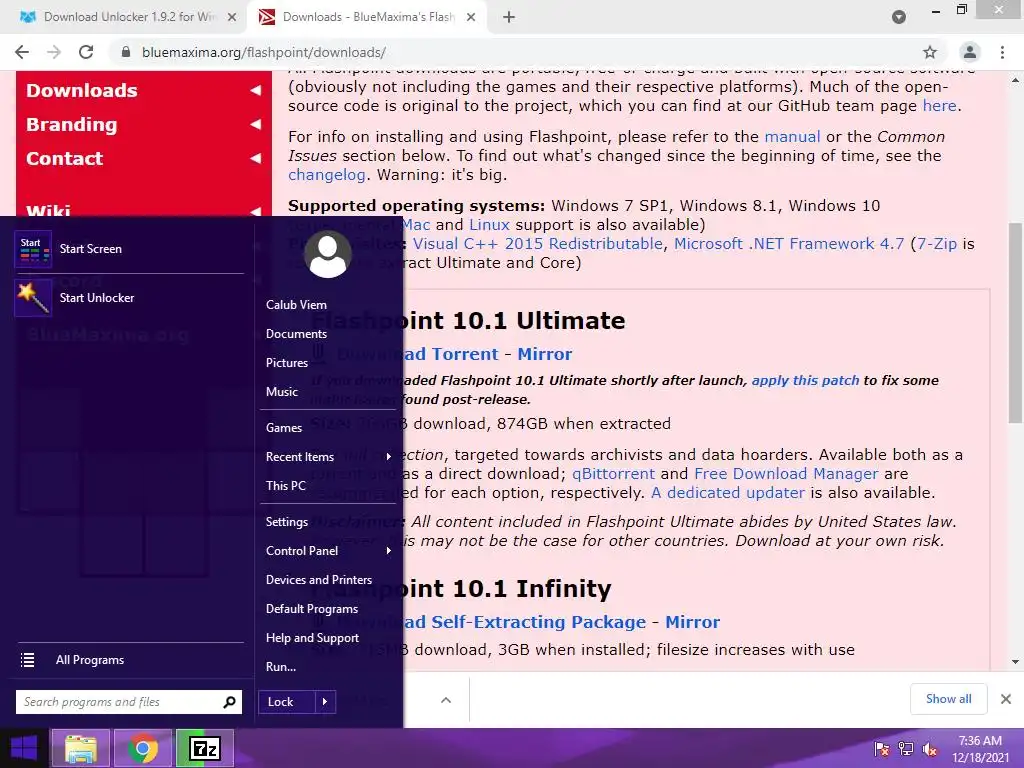
Task: Open Lock button power options arrow
Action: click(325, 702)
